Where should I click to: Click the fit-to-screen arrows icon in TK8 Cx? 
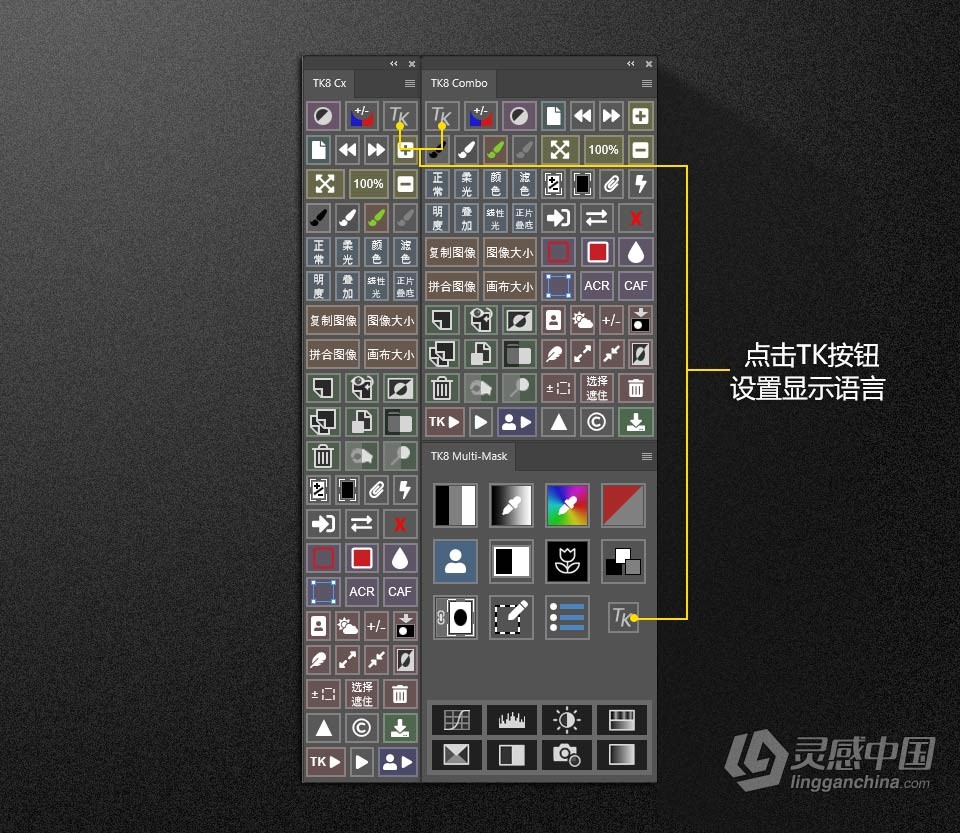coord(324,184)
